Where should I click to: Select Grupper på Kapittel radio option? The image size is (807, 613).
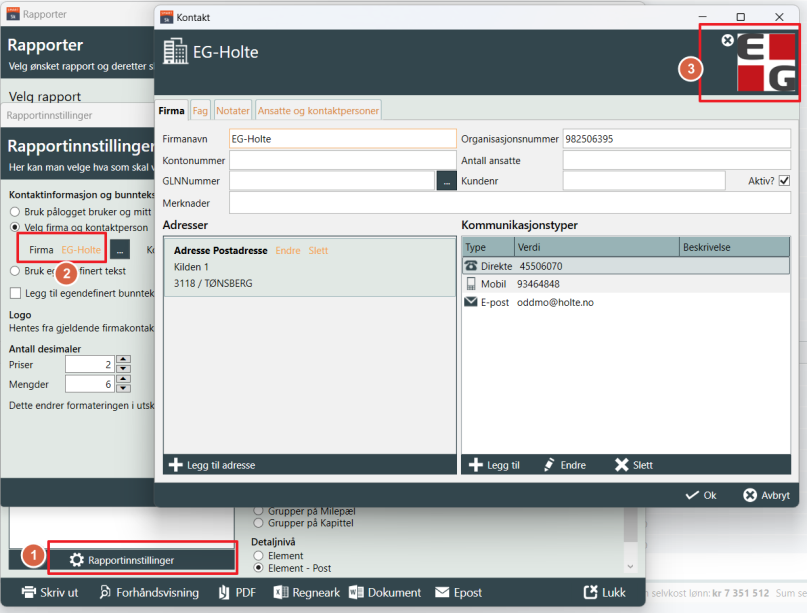tap(260, 522)
